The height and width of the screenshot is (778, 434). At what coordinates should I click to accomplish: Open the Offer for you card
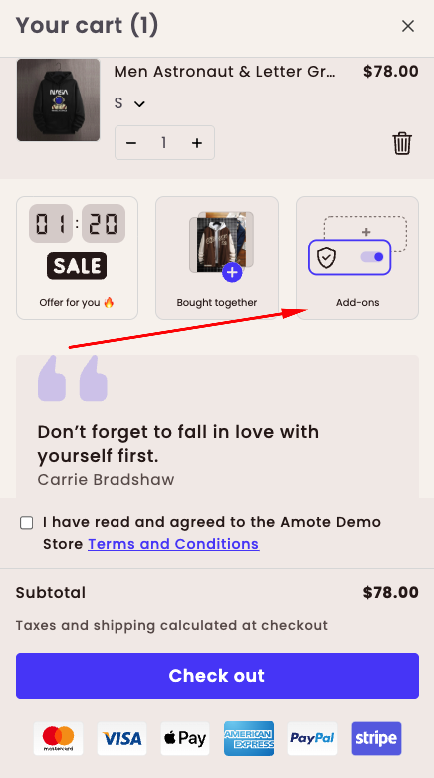pyautogui.click(x=77, y=258)
